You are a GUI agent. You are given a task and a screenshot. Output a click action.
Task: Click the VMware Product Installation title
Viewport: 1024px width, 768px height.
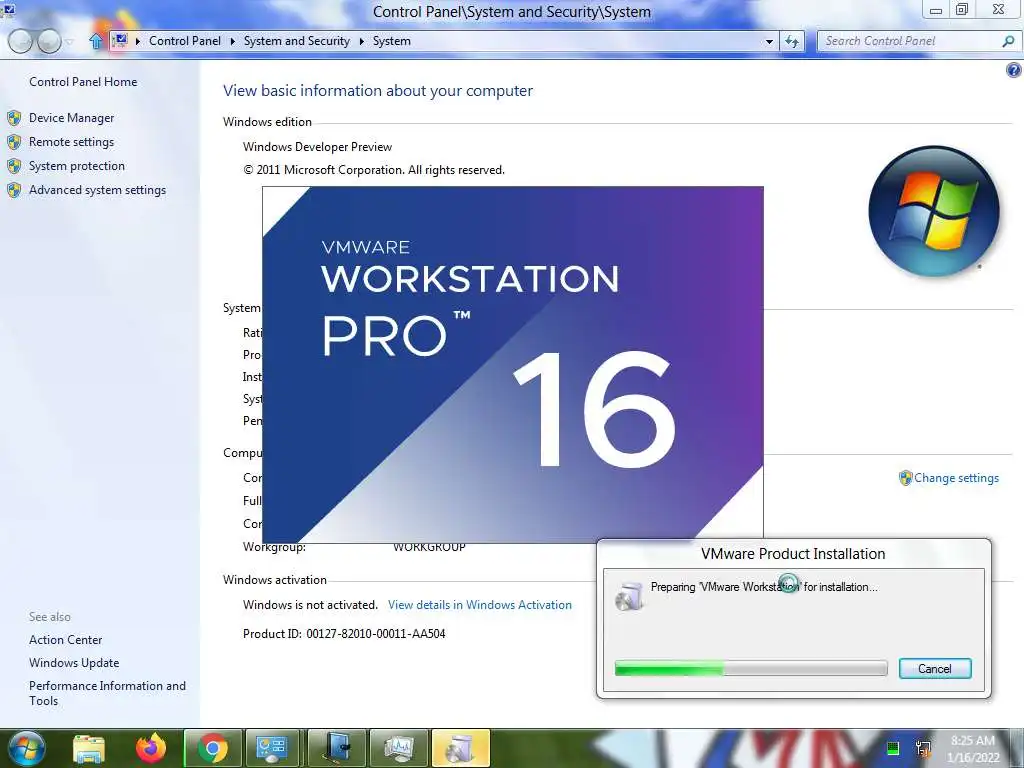(793, 554)
